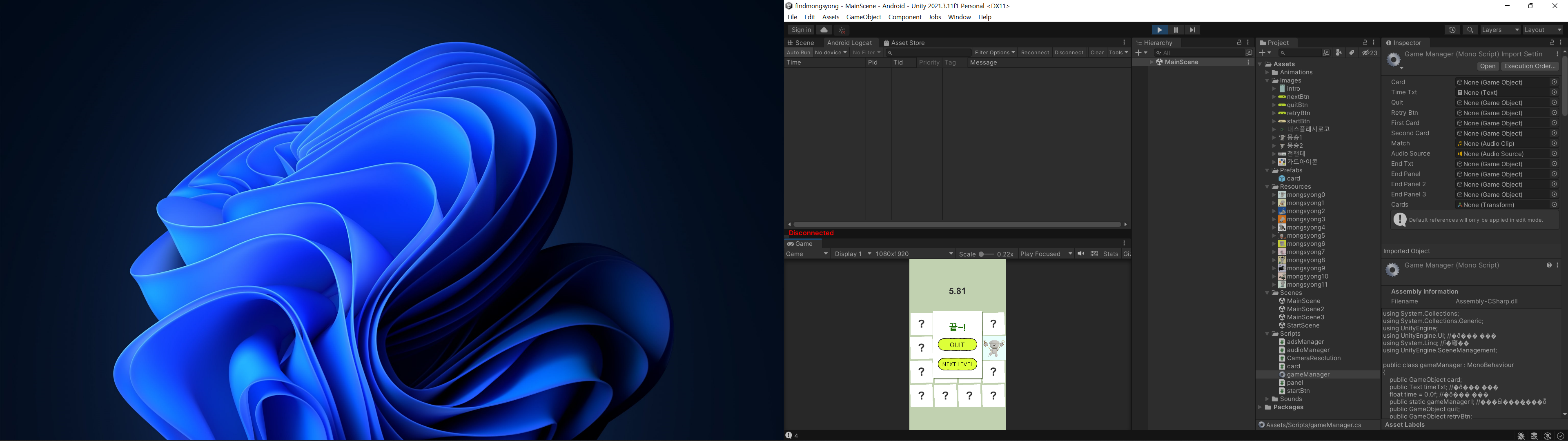Open the Logcat Tools dropdown

click(1118, 53)
